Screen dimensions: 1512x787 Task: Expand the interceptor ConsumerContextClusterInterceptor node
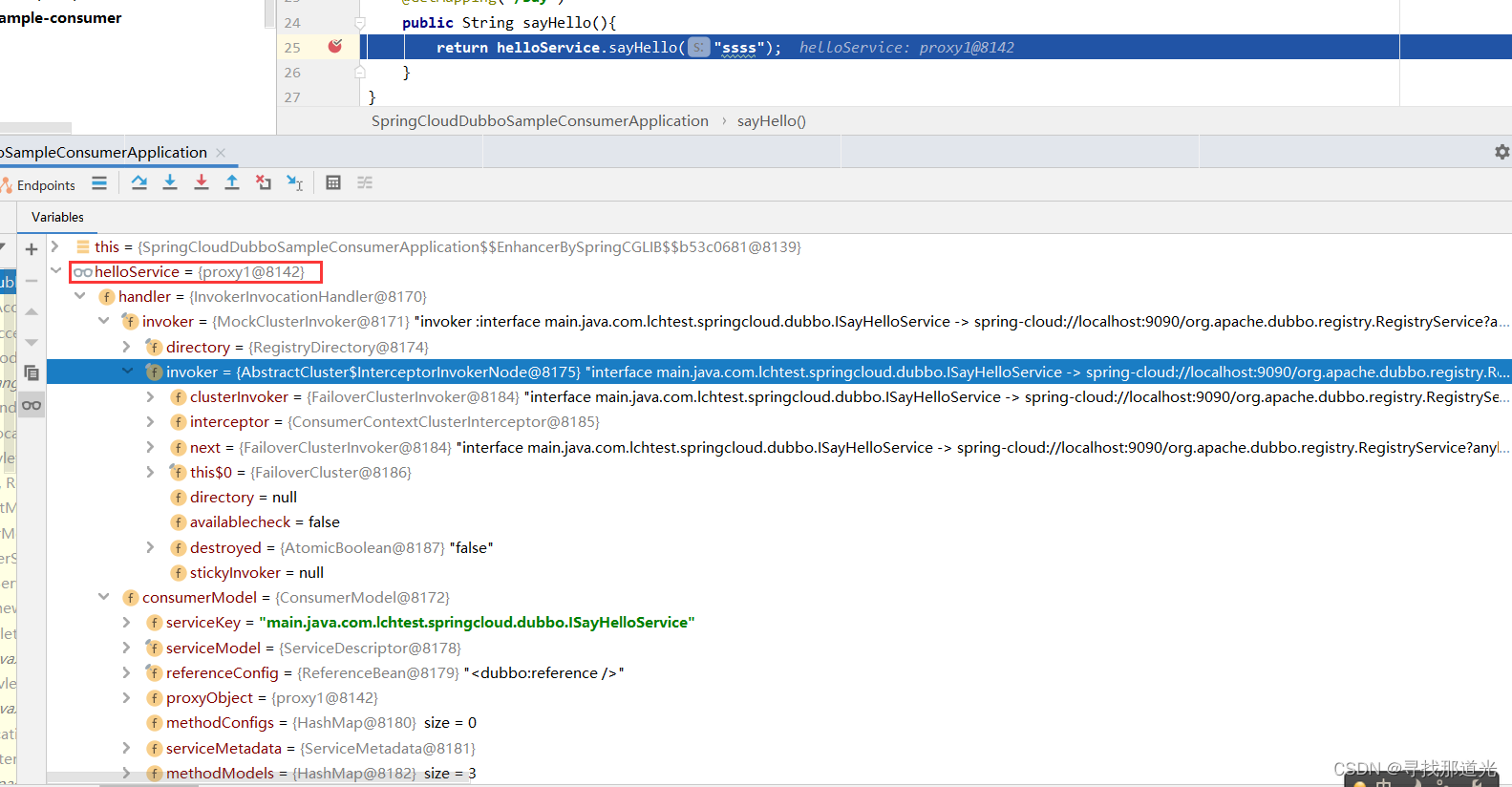point(150,421)
